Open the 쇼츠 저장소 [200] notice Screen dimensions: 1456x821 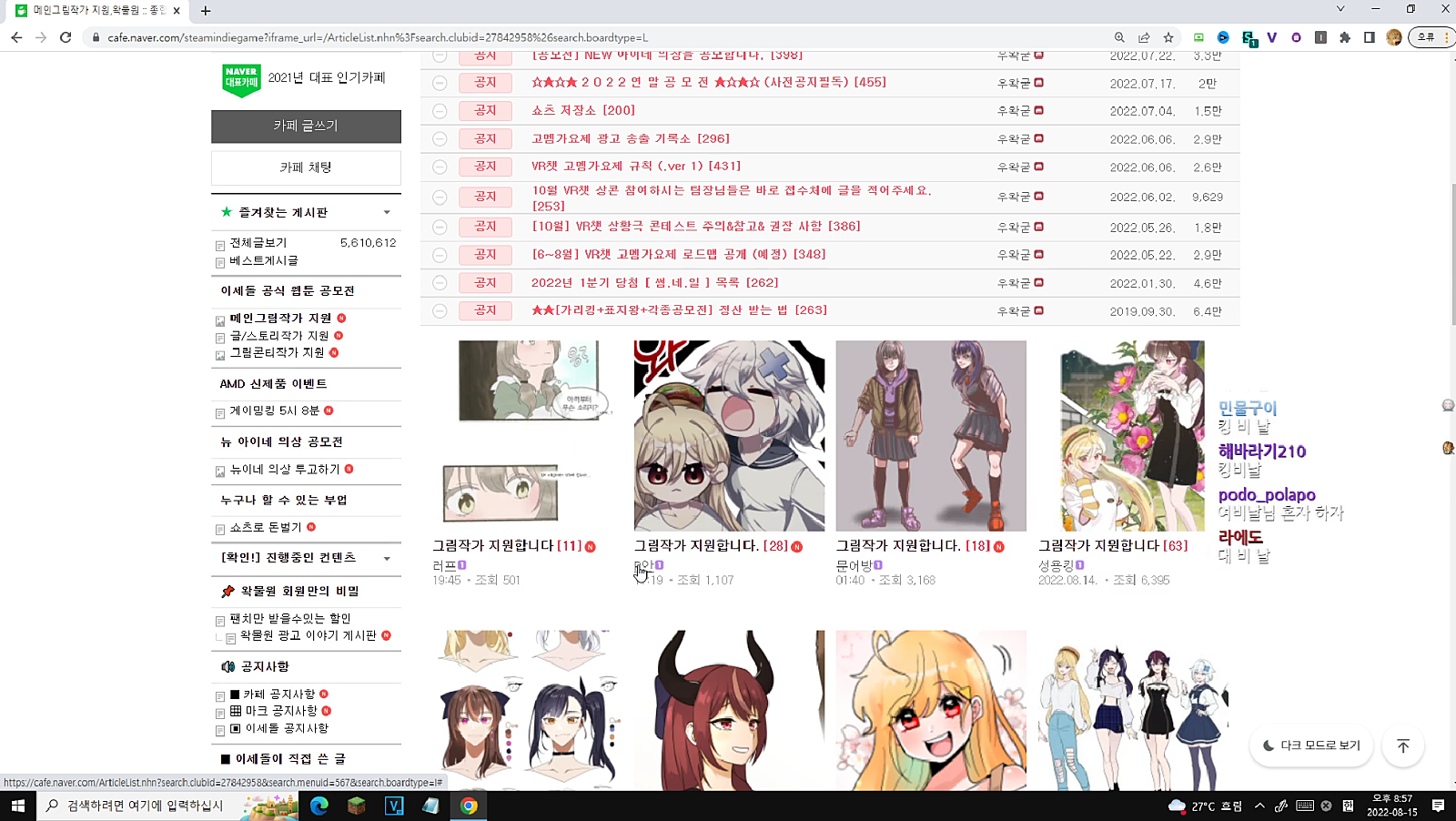pyautogui.click(x=583, y=110)
